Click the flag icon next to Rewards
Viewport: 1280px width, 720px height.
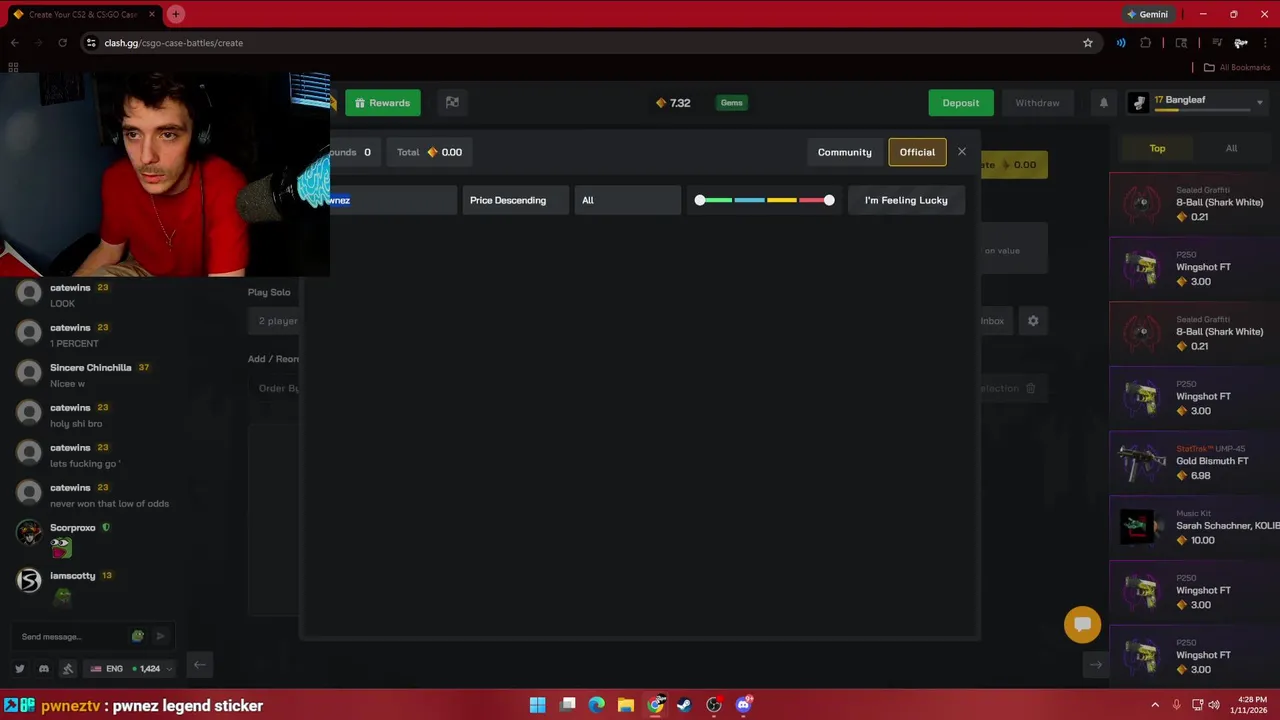click(x=452, y=102)
